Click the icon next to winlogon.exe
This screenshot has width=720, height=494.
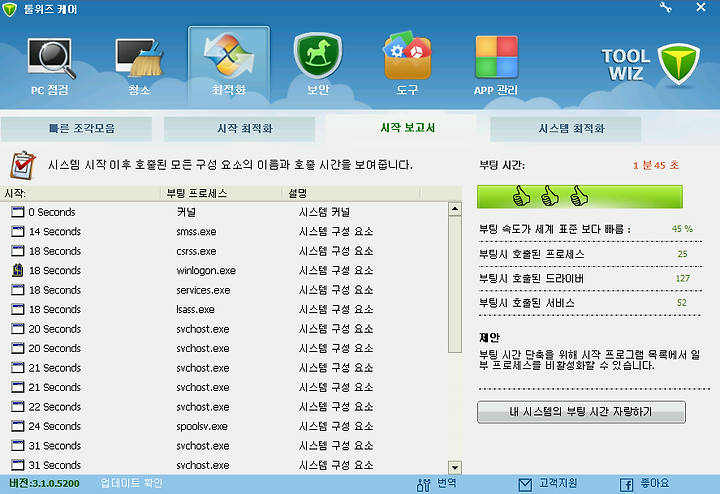(17, 270)
